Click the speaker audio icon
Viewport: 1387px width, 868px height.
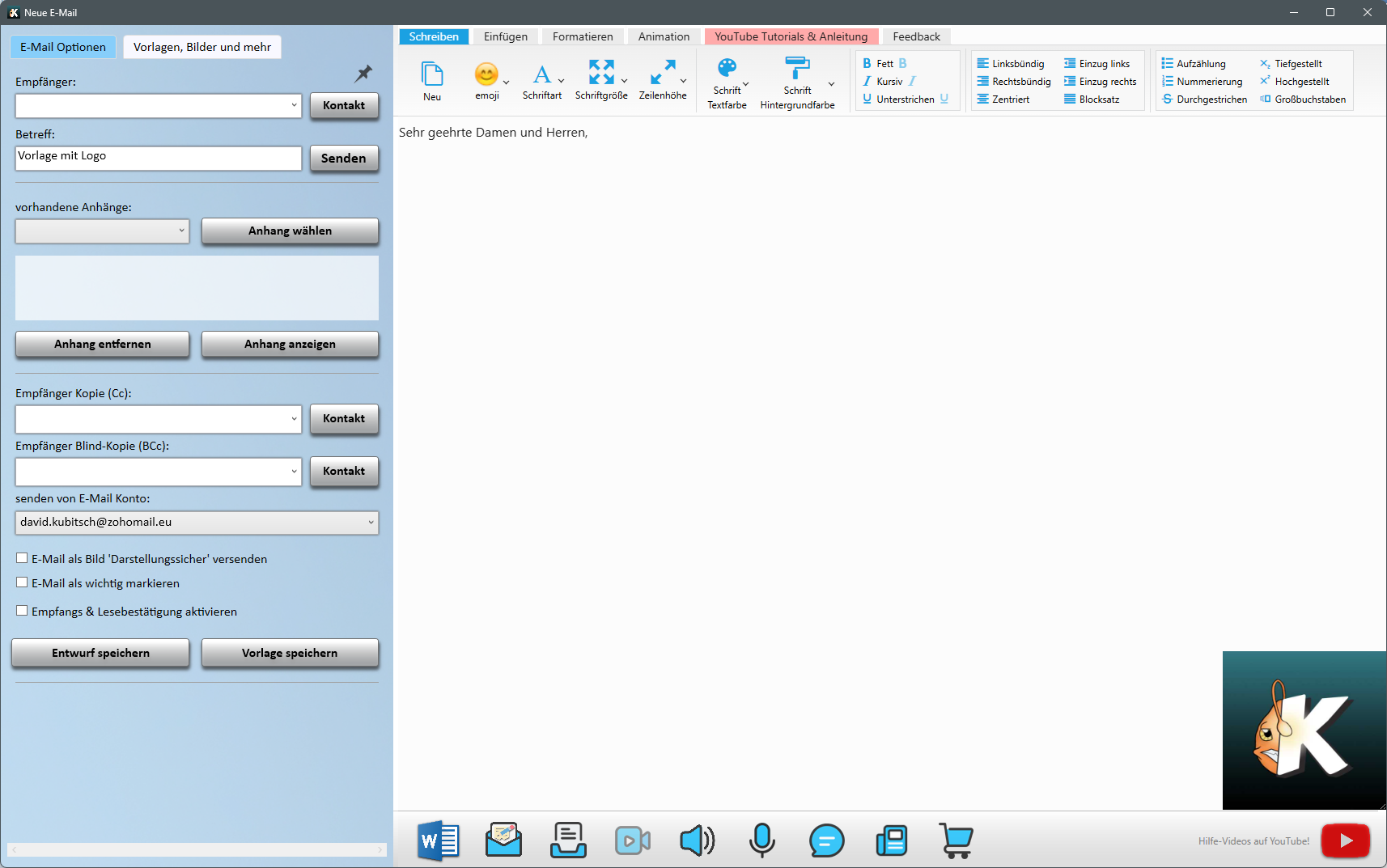[697, 840]
